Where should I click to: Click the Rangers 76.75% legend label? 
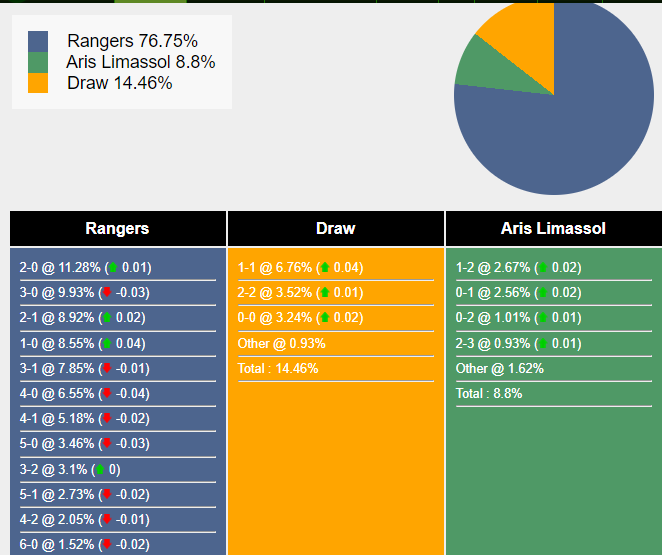(132, 41)
